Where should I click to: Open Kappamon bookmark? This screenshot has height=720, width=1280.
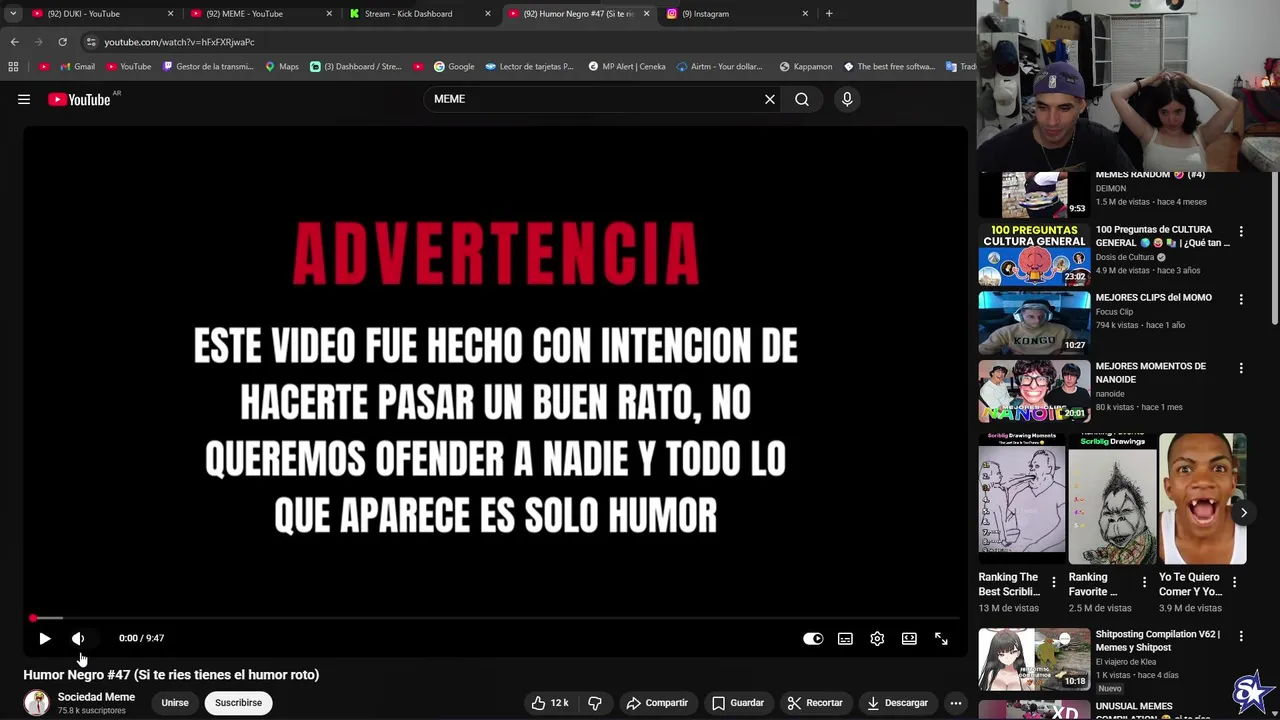(x=805, y=67)
